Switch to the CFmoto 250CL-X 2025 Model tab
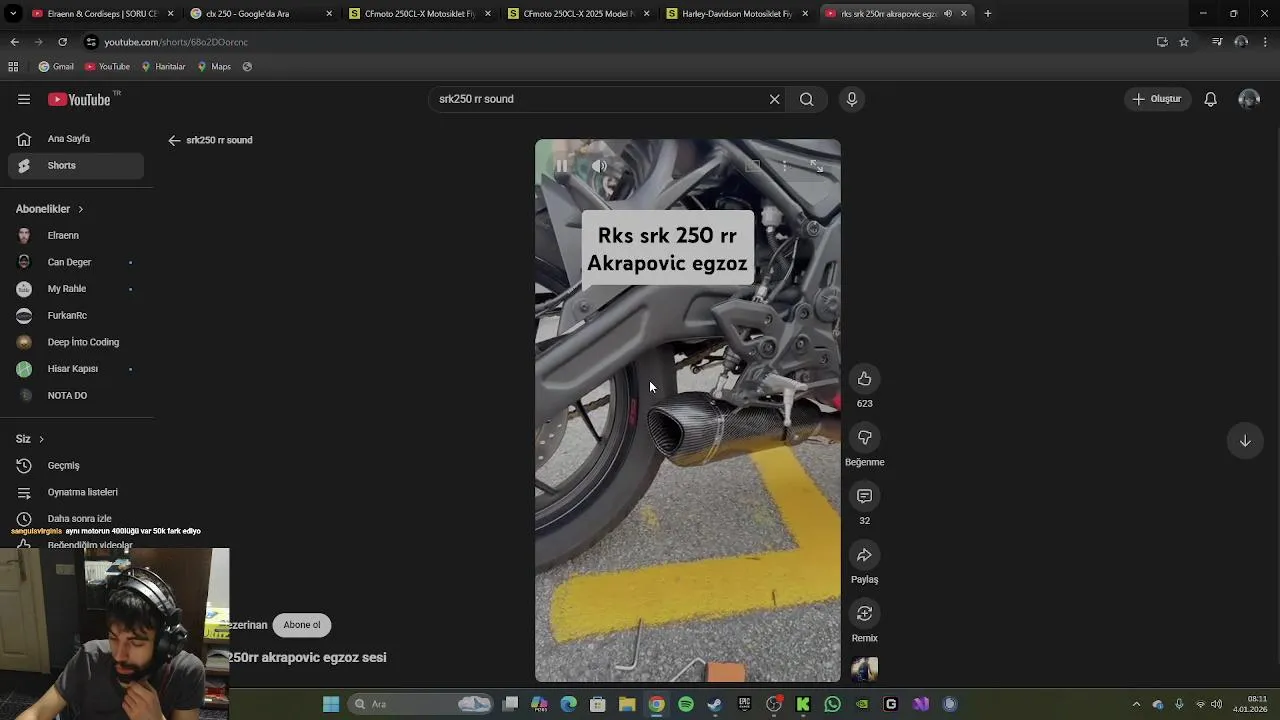 [578, 14]
